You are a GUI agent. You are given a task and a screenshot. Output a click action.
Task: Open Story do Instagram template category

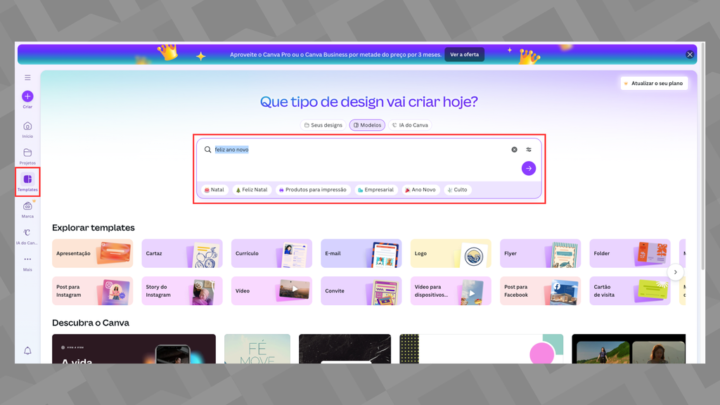(182, 291)
